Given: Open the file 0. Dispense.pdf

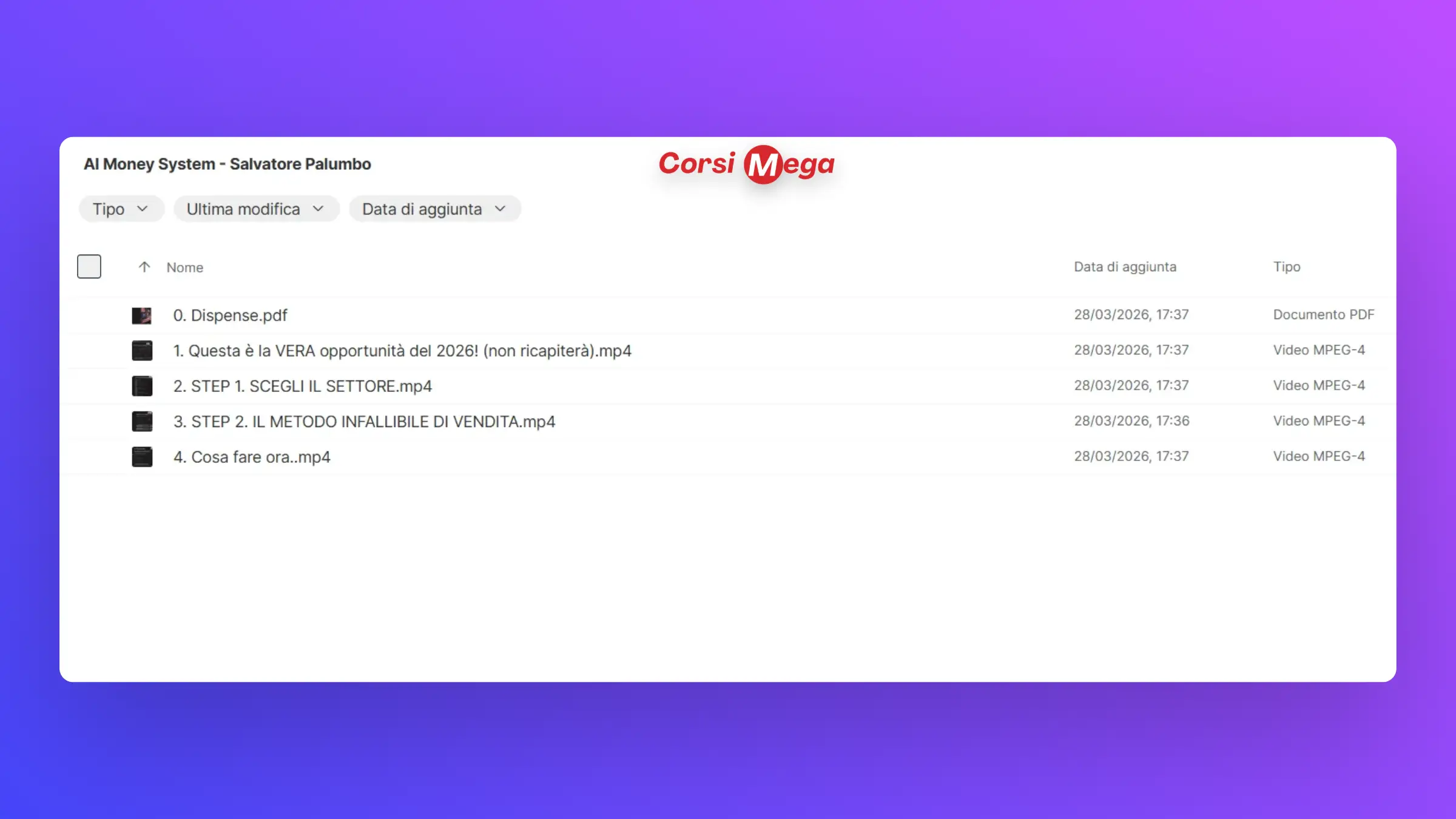Looking at the screenshot, I should click(x=231, y=315).
